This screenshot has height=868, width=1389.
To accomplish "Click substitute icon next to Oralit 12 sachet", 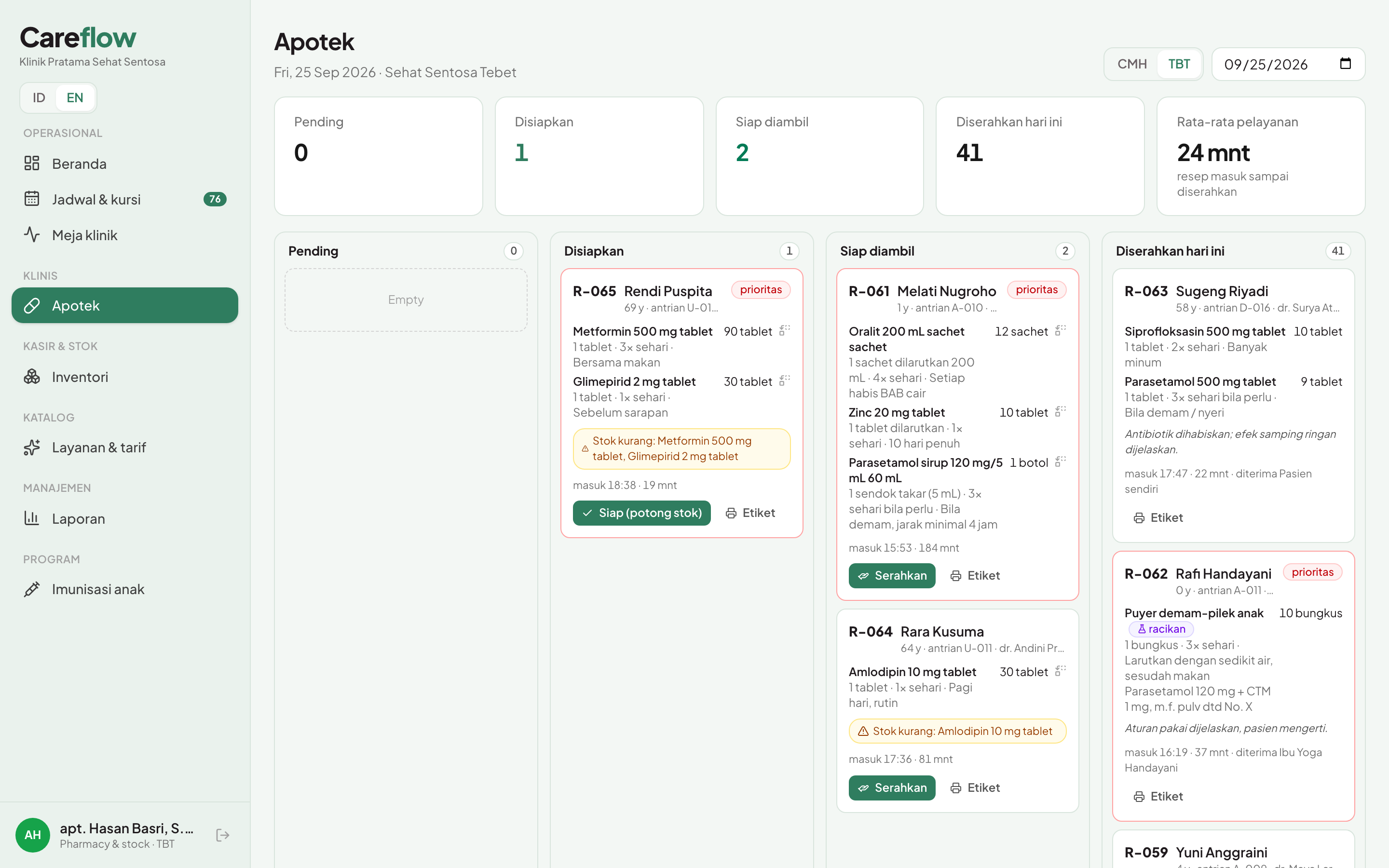I will tap(1061, 330).
